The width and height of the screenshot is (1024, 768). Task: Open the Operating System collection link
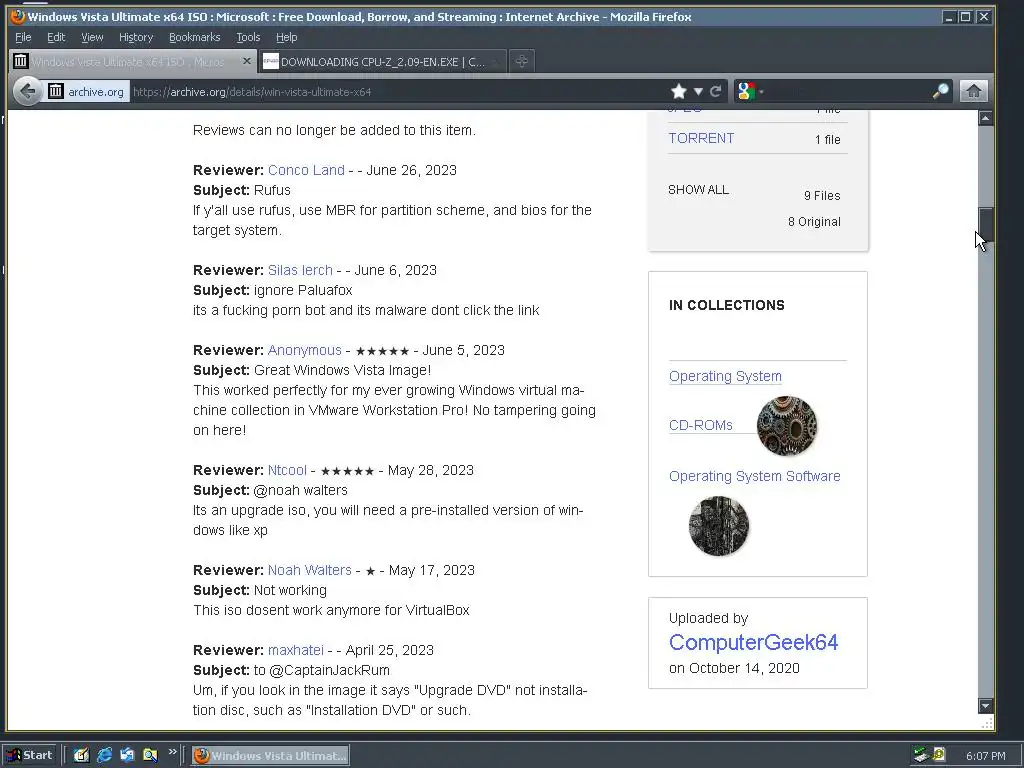point(725,376)
